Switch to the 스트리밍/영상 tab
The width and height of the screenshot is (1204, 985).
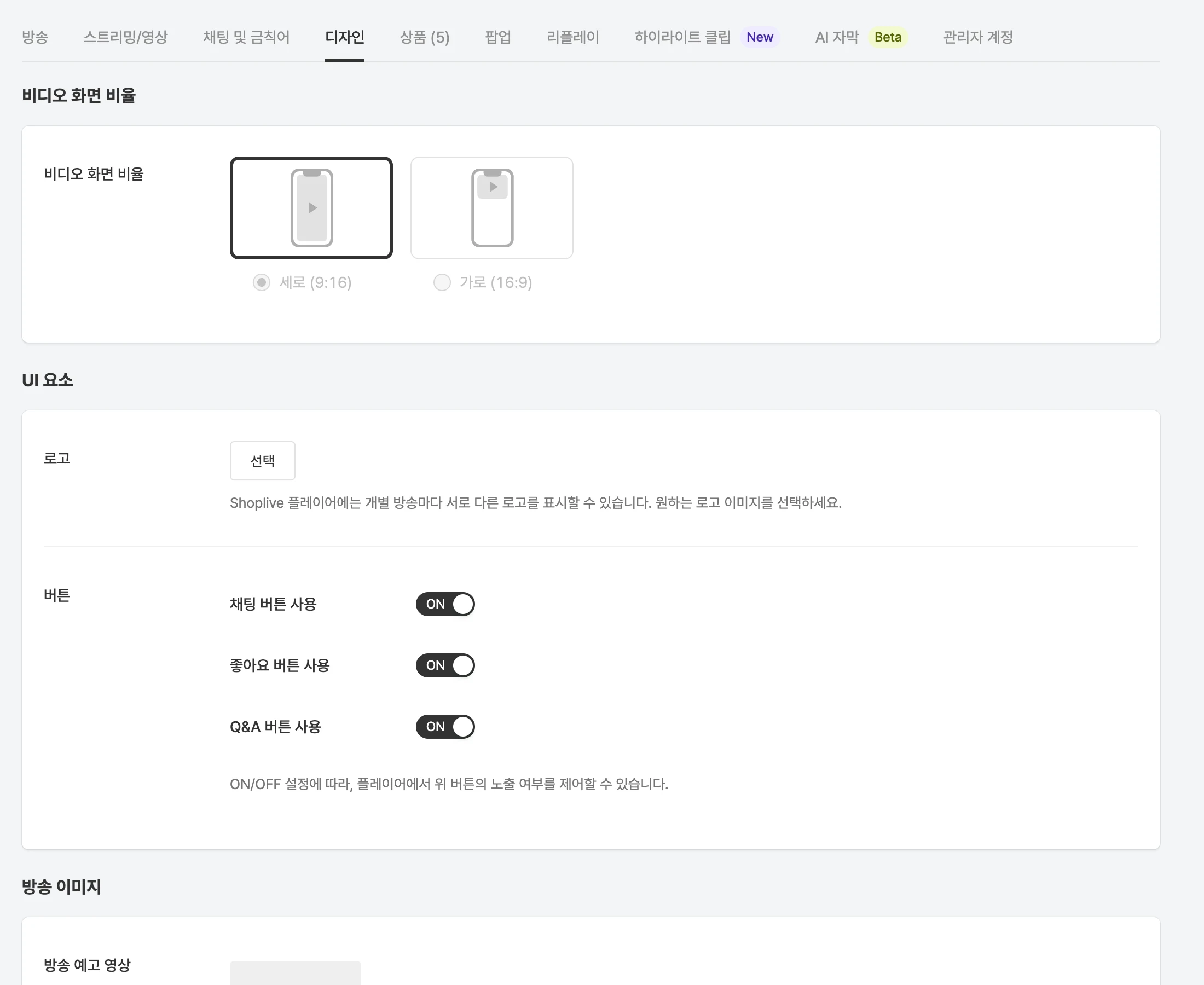click(125, 37)
